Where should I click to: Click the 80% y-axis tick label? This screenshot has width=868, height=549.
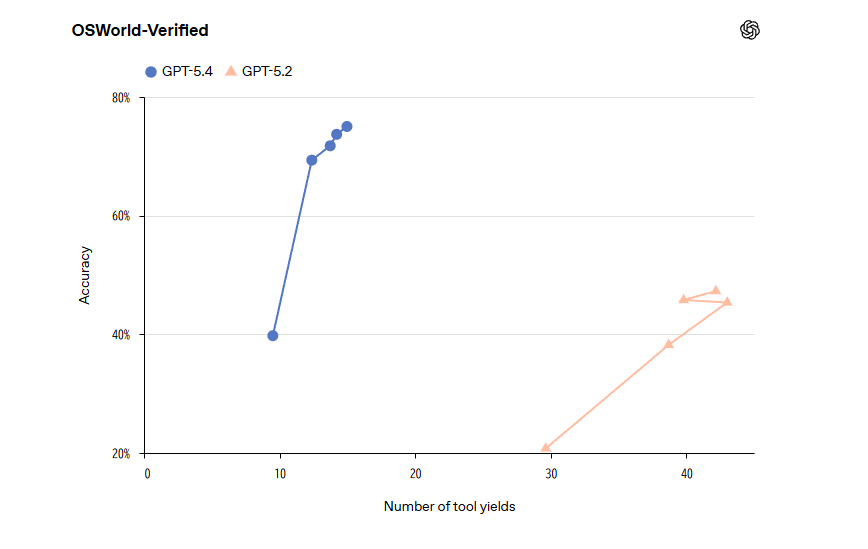[121, 98]
